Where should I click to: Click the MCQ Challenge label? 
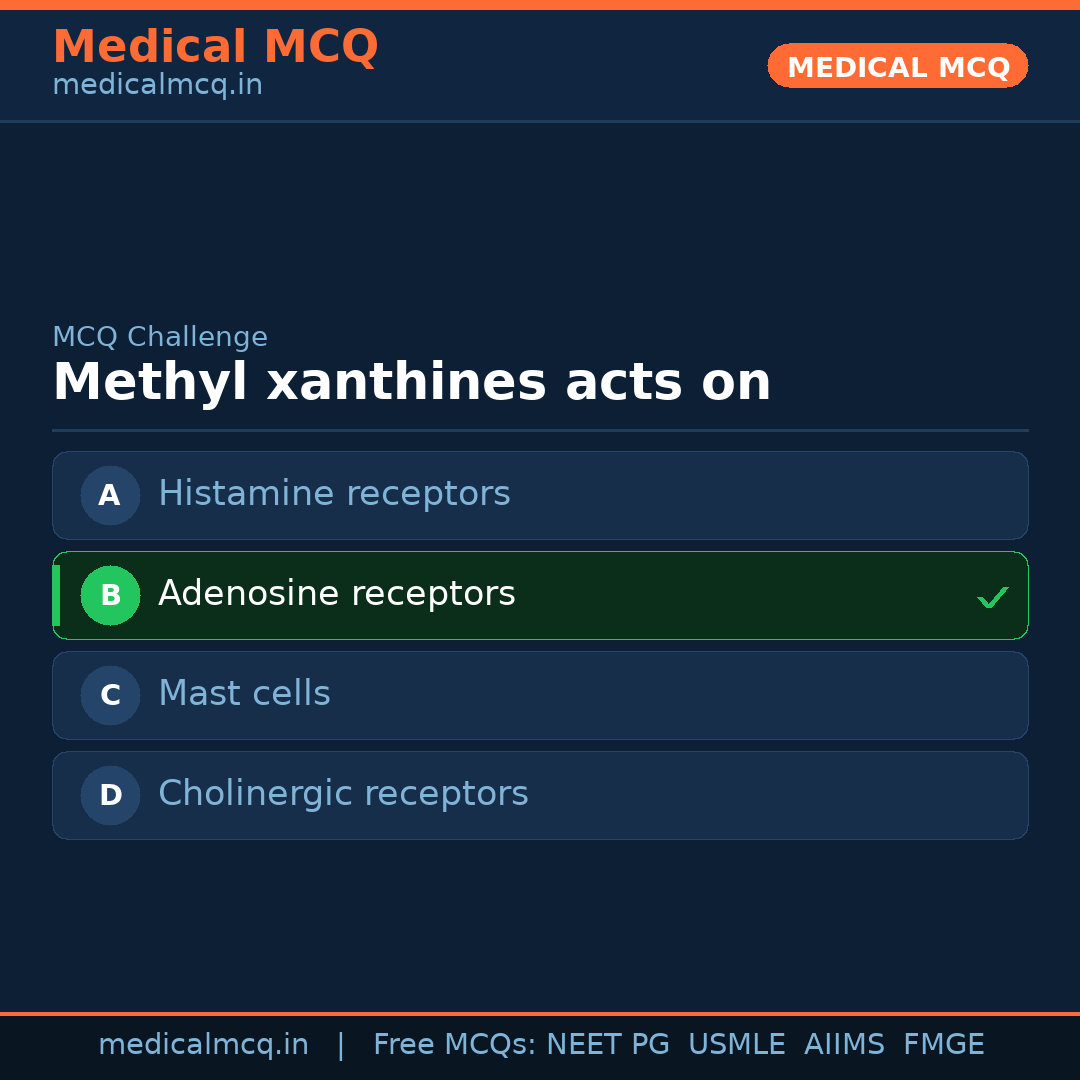(160, 337)
